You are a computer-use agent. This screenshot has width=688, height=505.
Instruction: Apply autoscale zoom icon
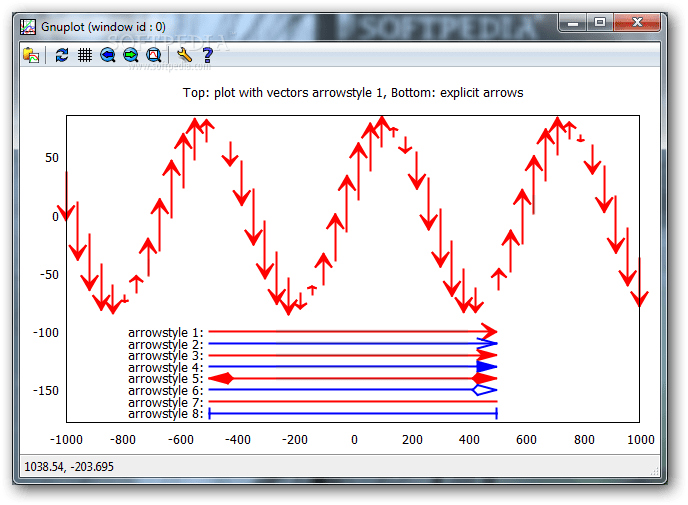[154, 55]
